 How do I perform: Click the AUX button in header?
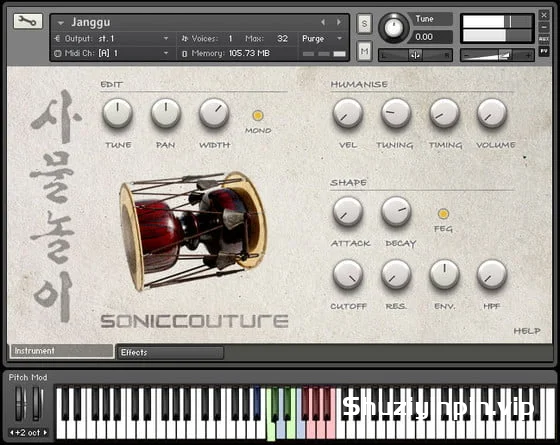(x=544, y=39)
